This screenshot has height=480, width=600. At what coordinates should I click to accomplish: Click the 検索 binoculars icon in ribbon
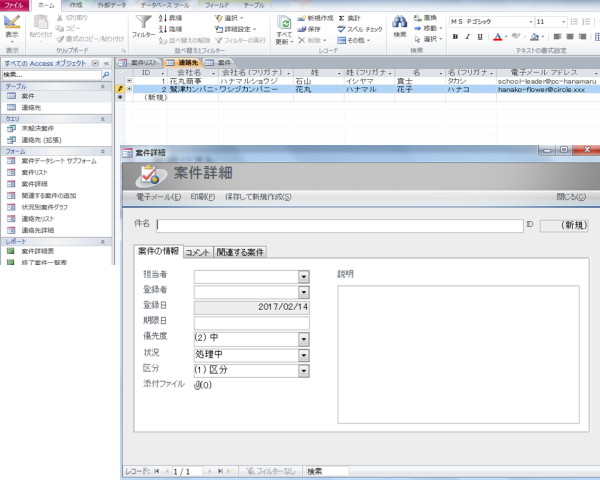point(400,24)
